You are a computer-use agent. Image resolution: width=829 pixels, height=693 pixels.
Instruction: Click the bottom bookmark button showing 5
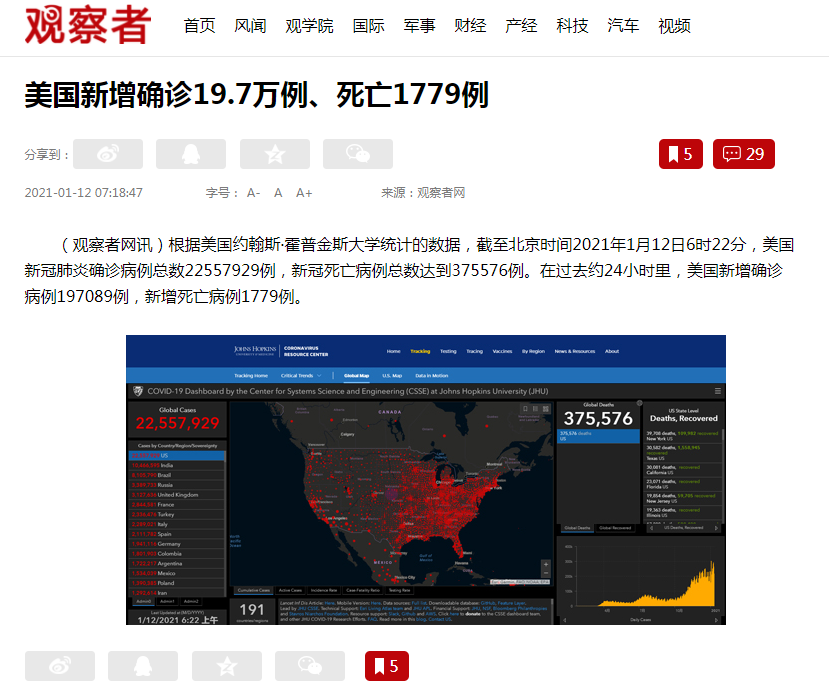coord(387,666)
